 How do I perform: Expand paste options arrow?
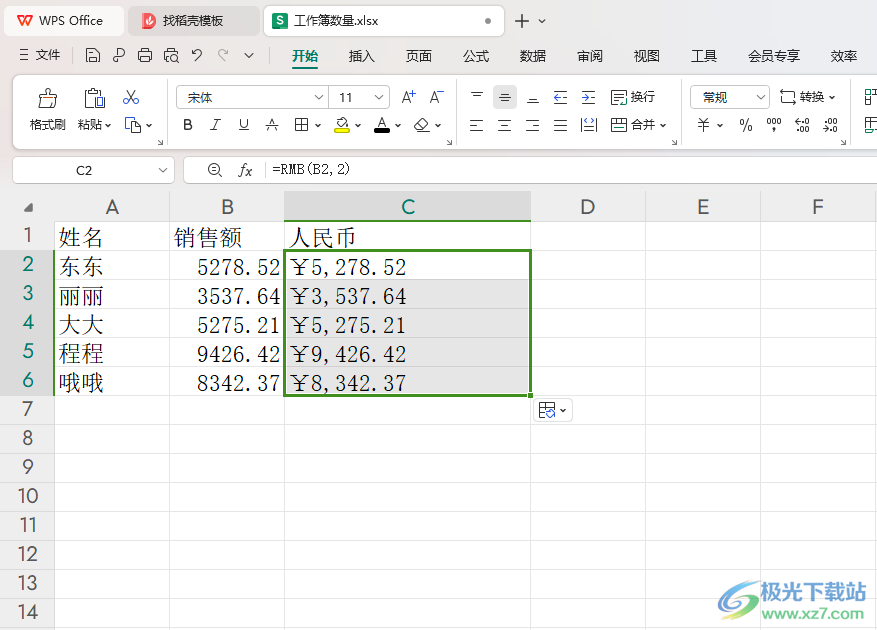click(108, 125)
